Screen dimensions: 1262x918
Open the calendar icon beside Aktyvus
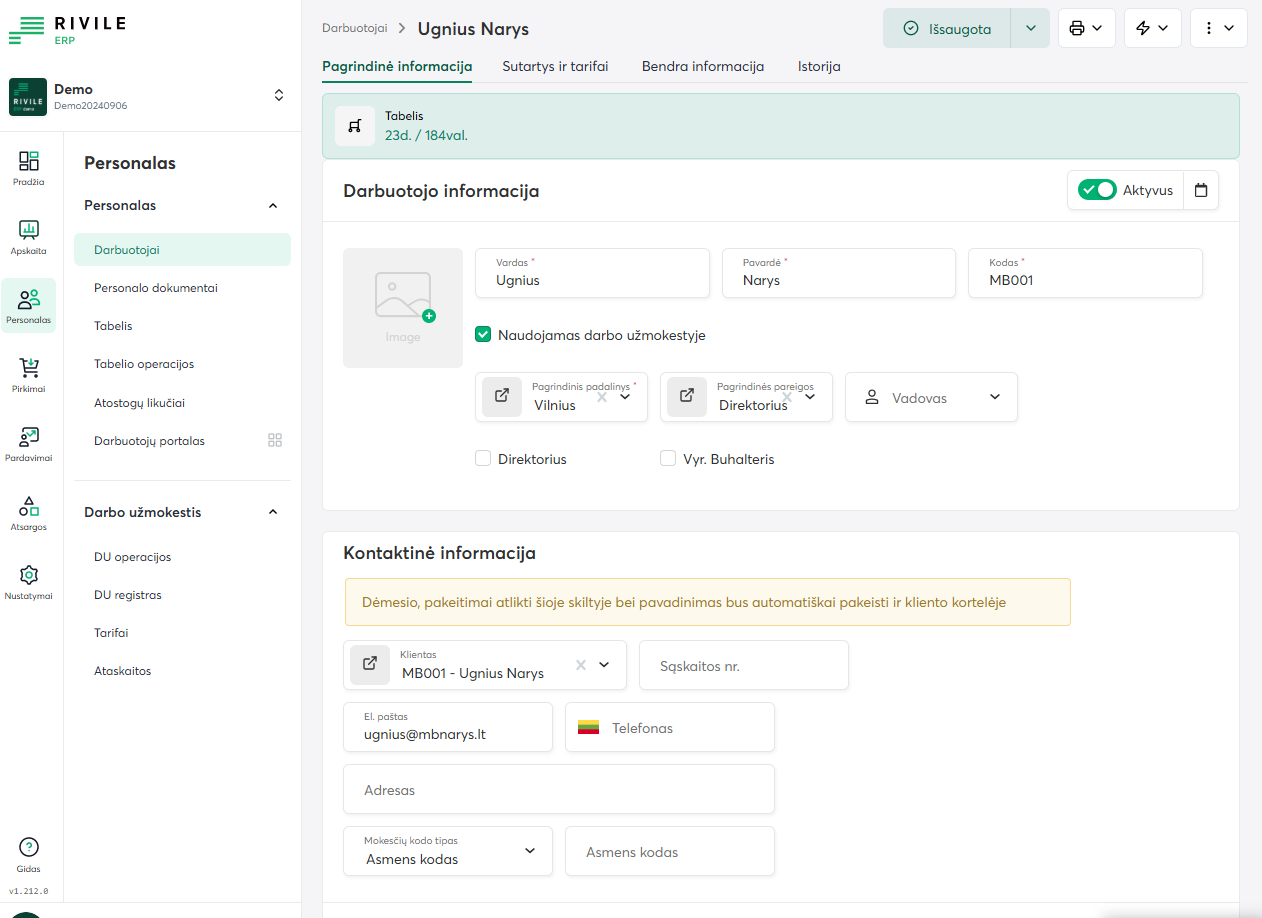(x=1200, y=190)
